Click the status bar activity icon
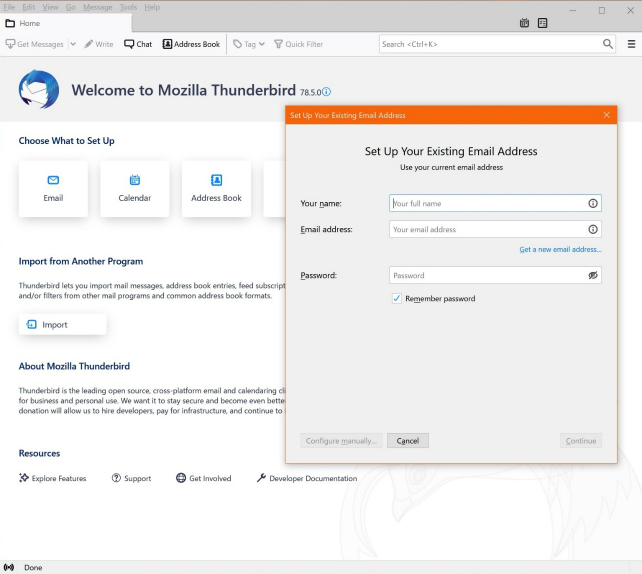The height and width of the screenshot is (574, 642). [9, 567]
